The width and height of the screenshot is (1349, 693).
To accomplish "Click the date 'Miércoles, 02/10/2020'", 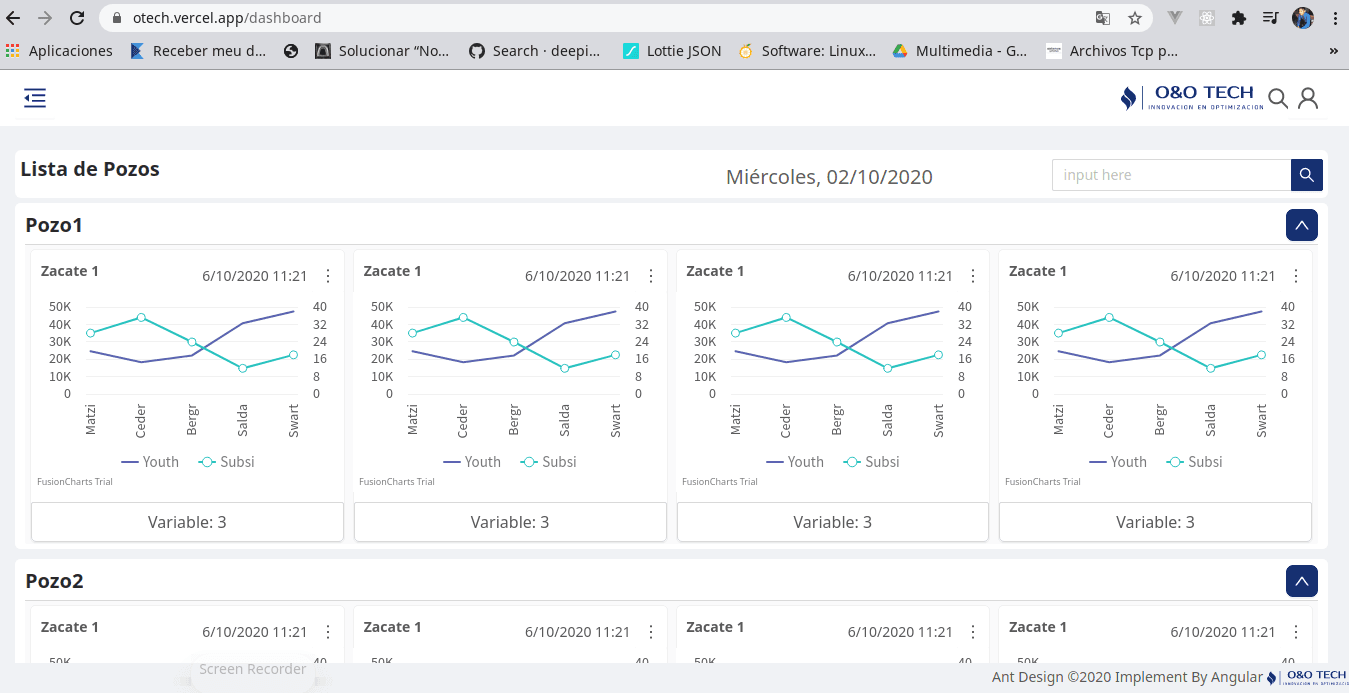I will (829, 177).
